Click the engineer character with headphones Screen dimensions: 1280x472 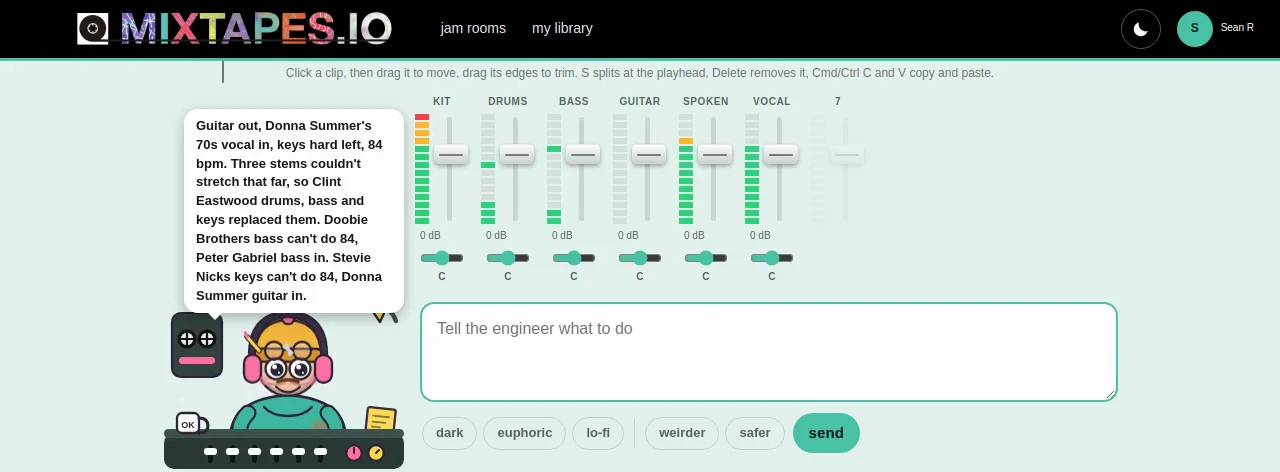288,372
